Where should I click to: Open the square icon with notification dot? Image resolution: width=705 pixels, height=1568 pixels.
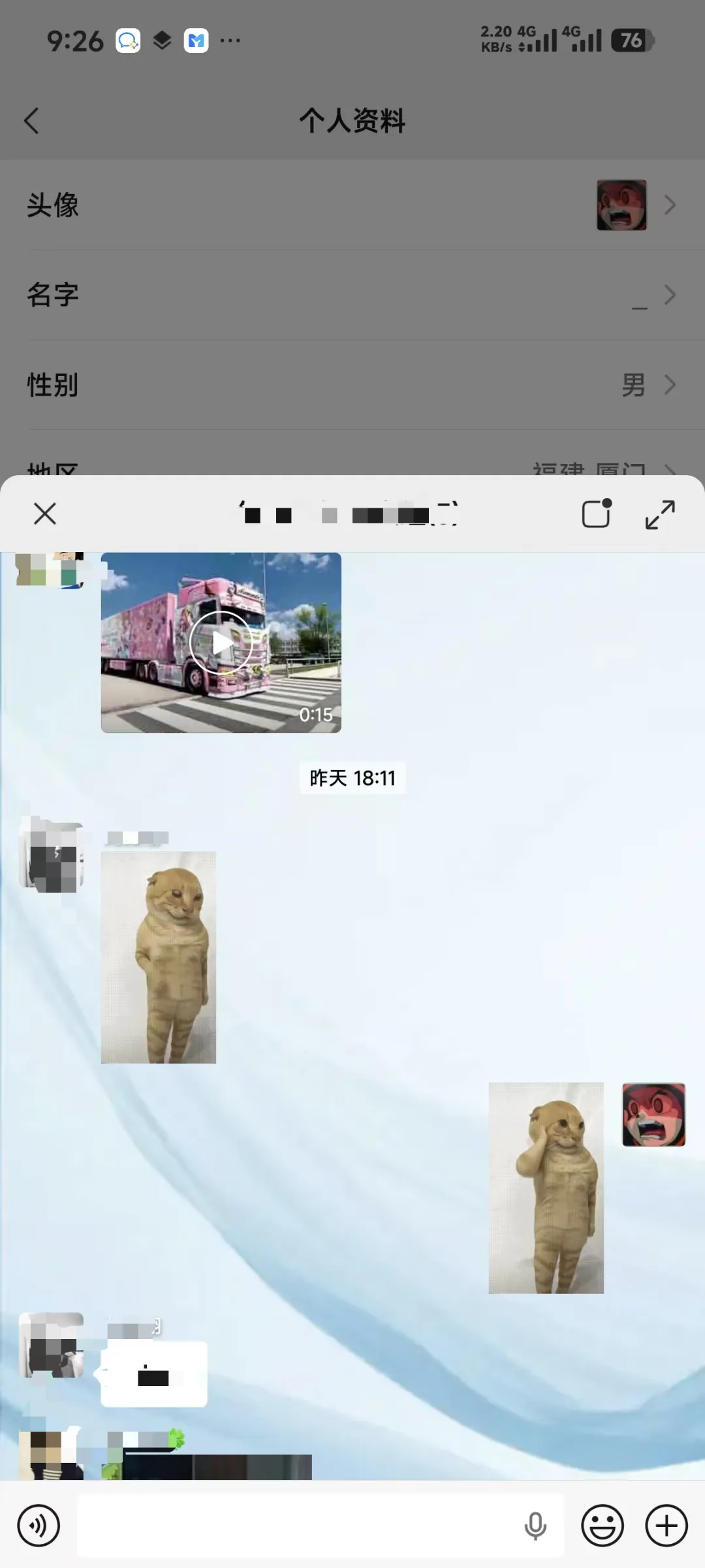coord(597,514)
